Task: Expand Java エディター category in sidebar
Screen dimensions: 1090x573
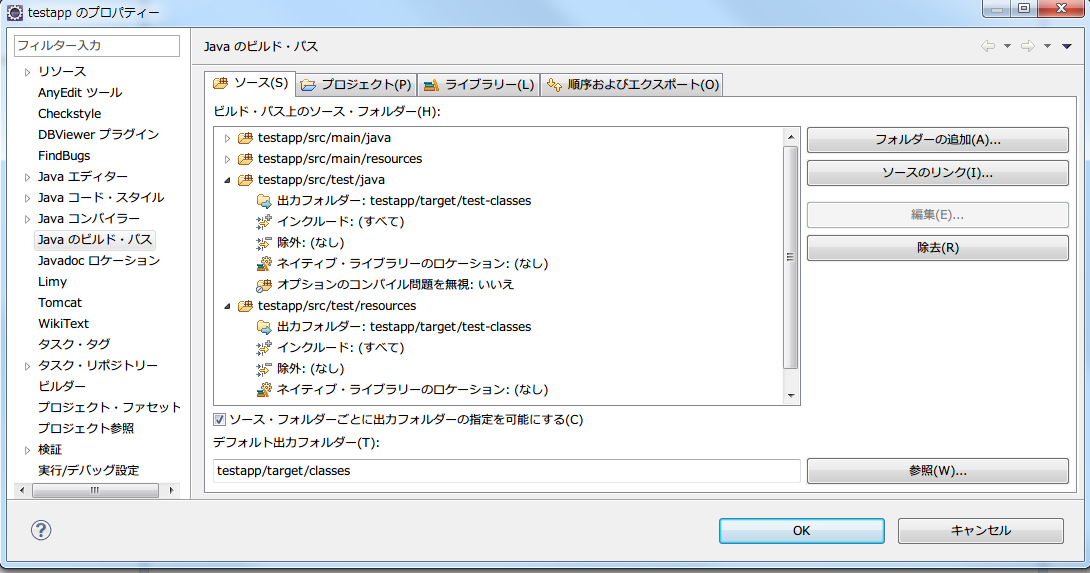Action: (x=27, y=177)
